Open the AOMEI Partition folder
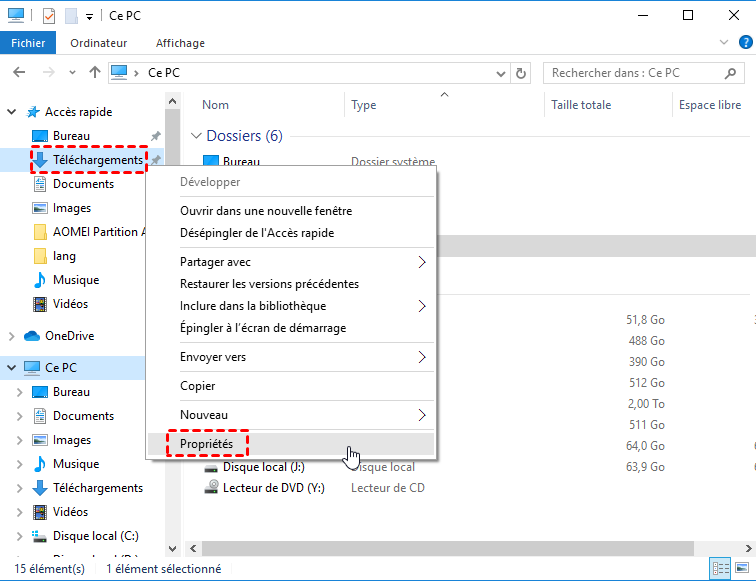The height and width of the screenshot is (581, 756). click(89, 232)
